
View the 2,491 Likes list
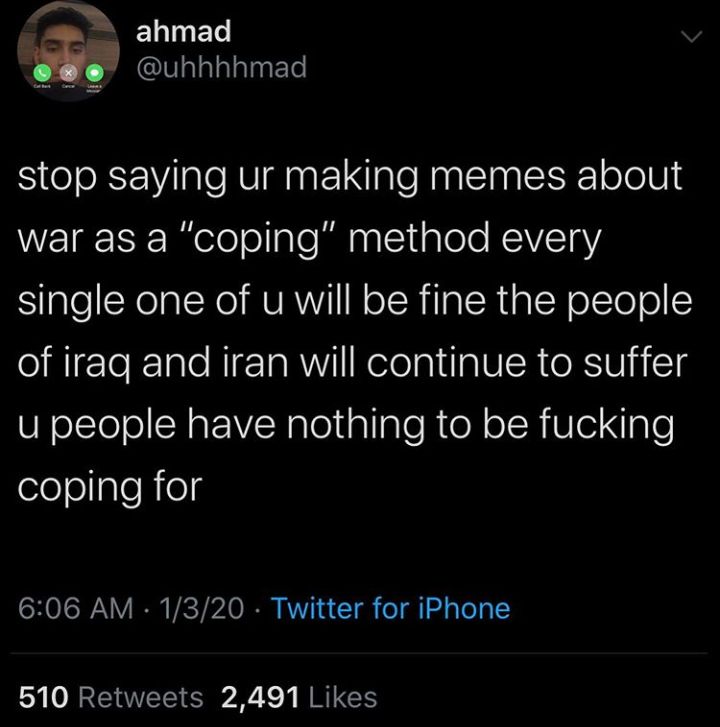299,697
